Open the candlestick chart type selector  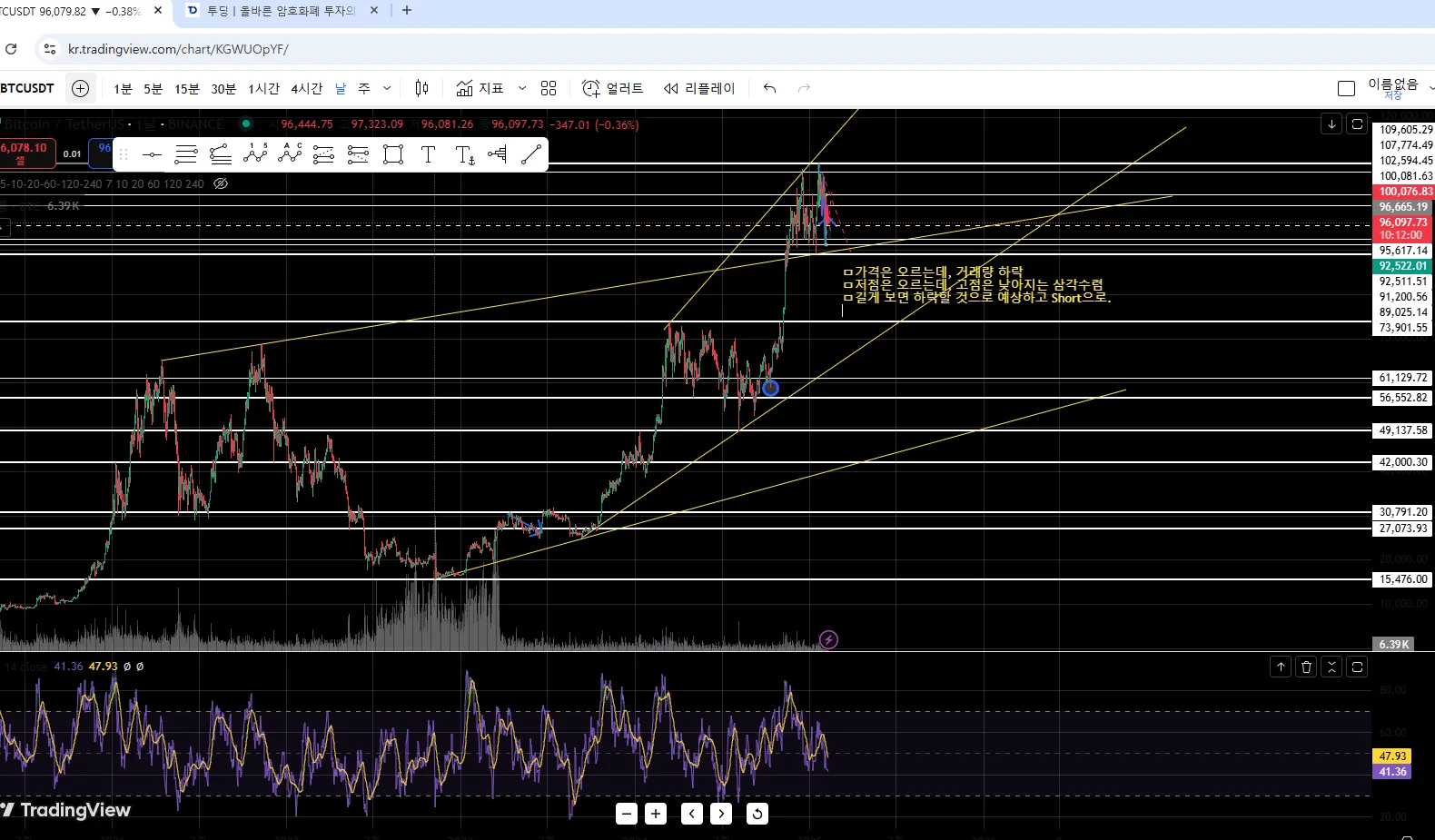[x=421, y=88]
